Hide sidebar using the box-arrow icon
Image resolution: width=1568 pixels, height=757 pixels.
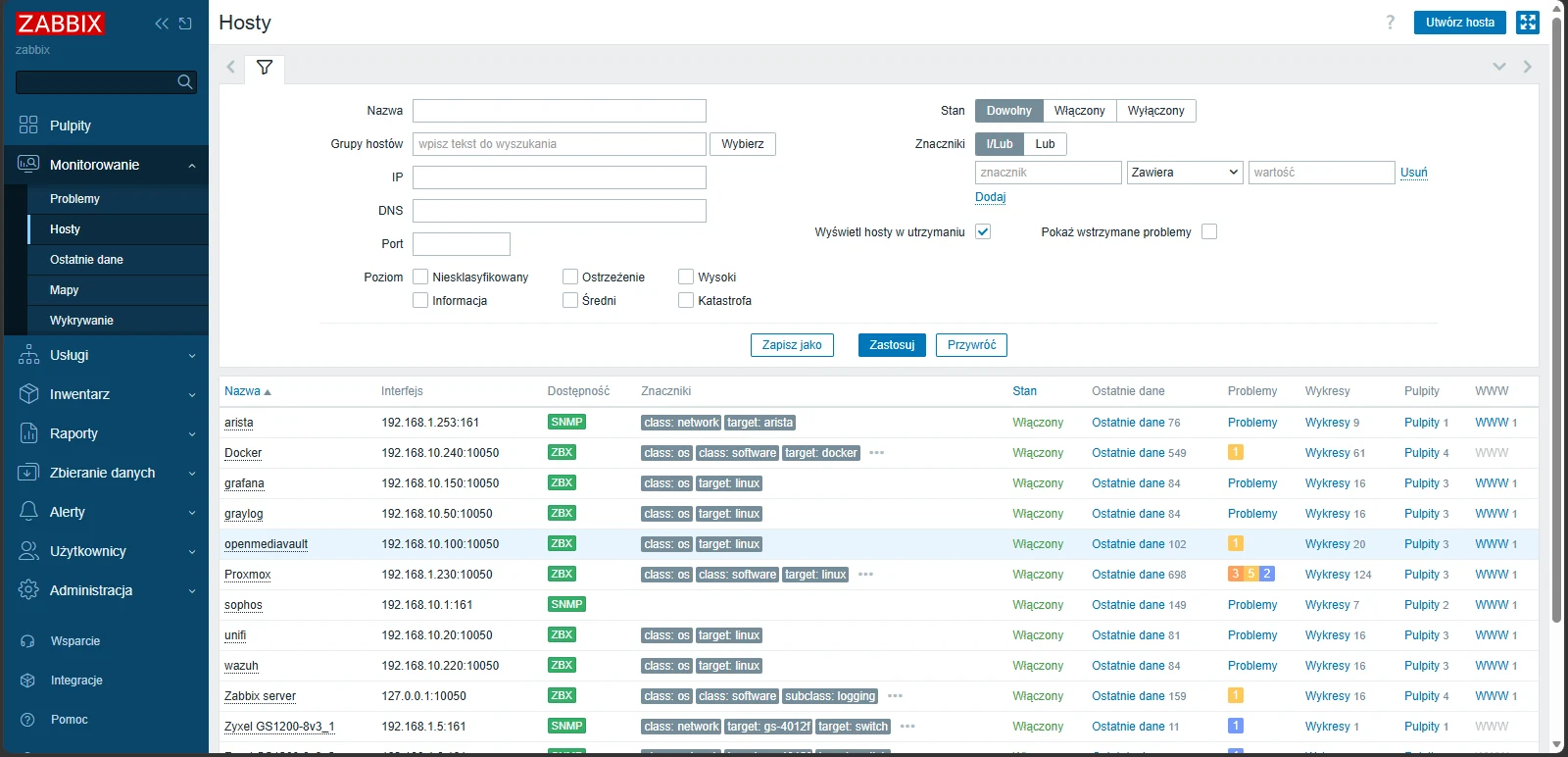pyautogui.click(x=185, y=24)
